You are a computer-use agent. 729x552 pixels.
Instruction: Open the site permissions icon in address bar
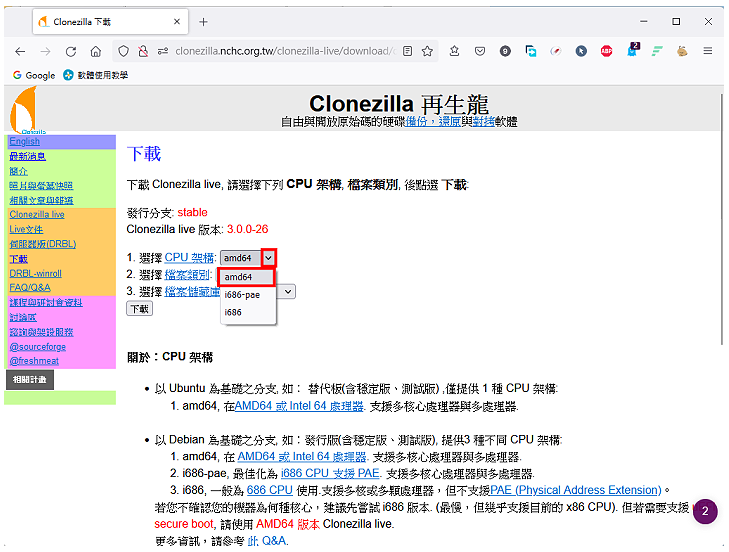pos(163,51)
